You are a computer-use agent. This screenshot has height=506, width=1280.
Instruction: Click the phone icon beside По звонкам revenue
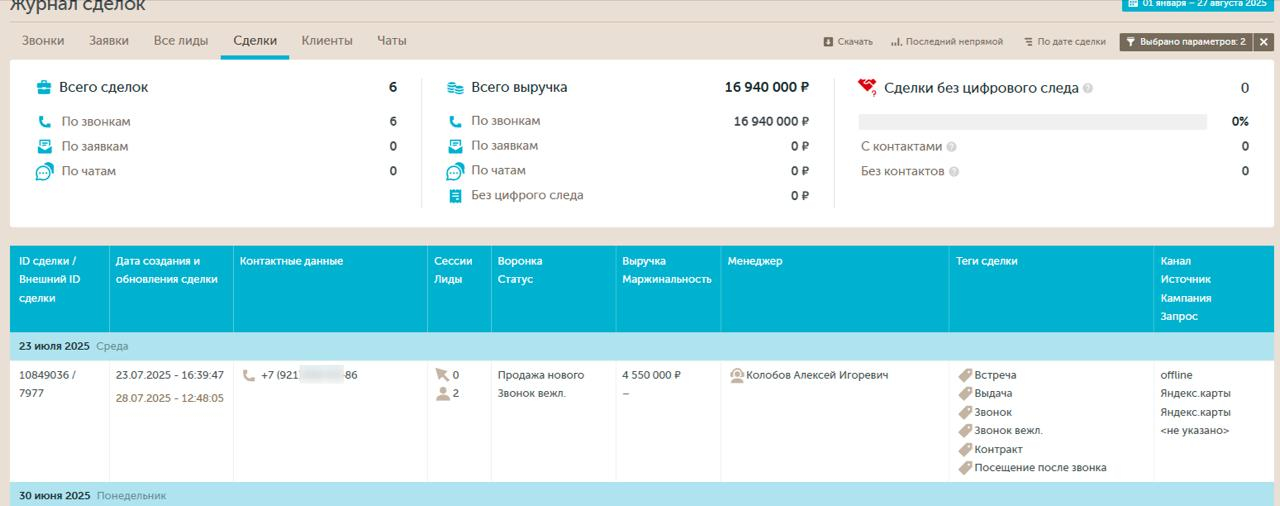pos(455,121)
